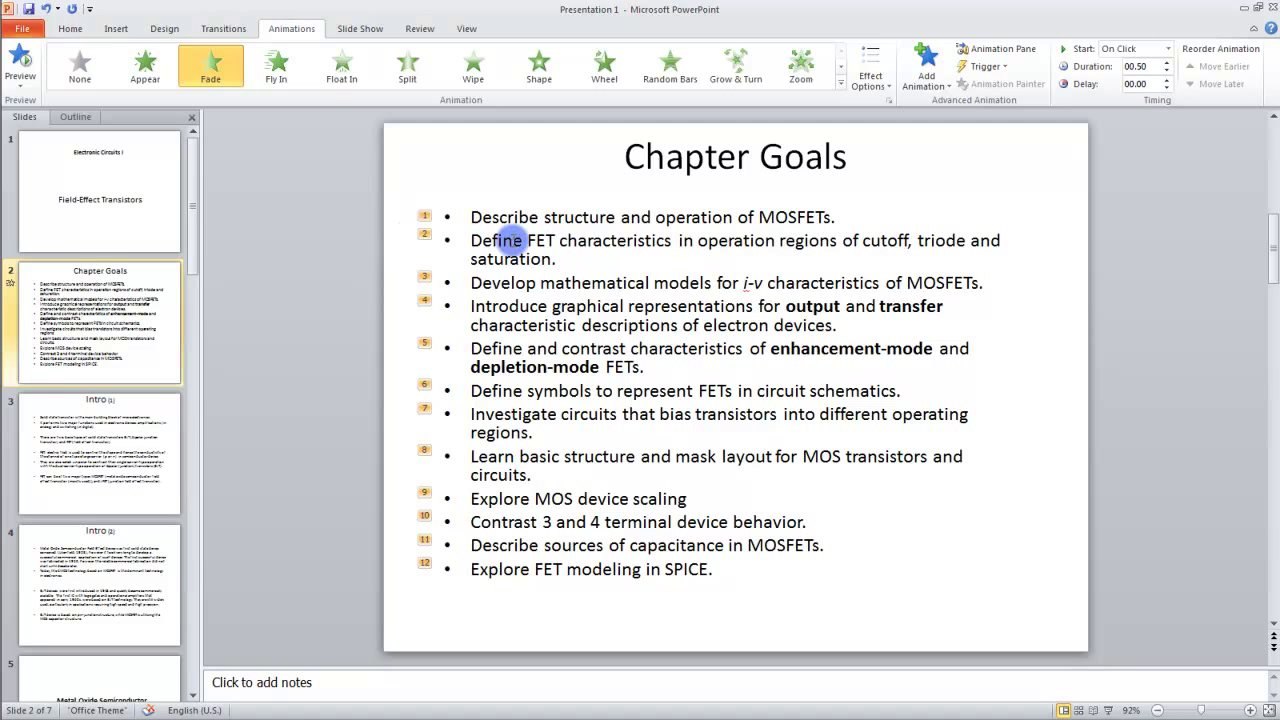Click spell check icon in status bar
The width and height of the screenshot is (1280, 720).
pos(149,710)
